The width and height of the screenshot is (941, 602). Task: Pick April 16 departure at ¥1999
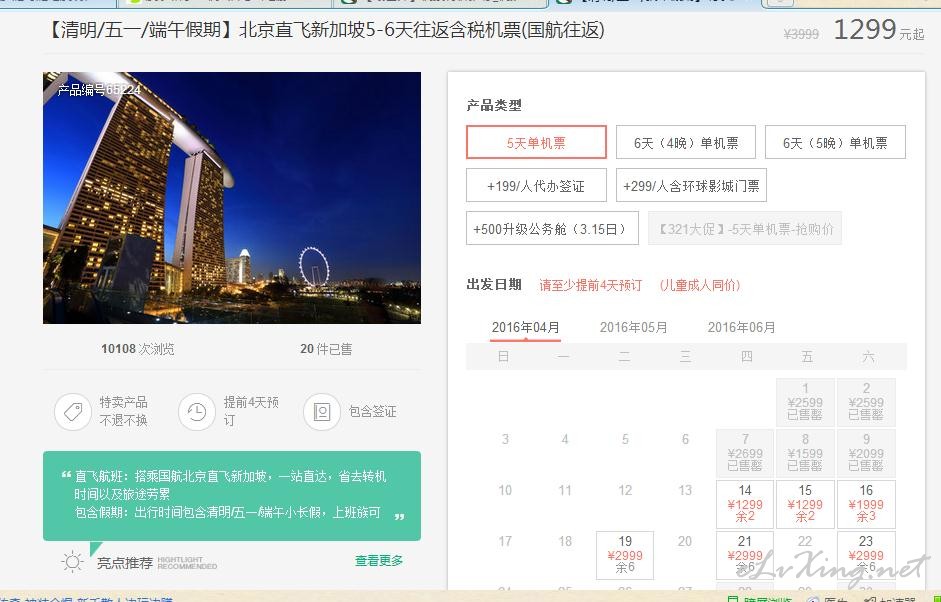click(866, 504)
